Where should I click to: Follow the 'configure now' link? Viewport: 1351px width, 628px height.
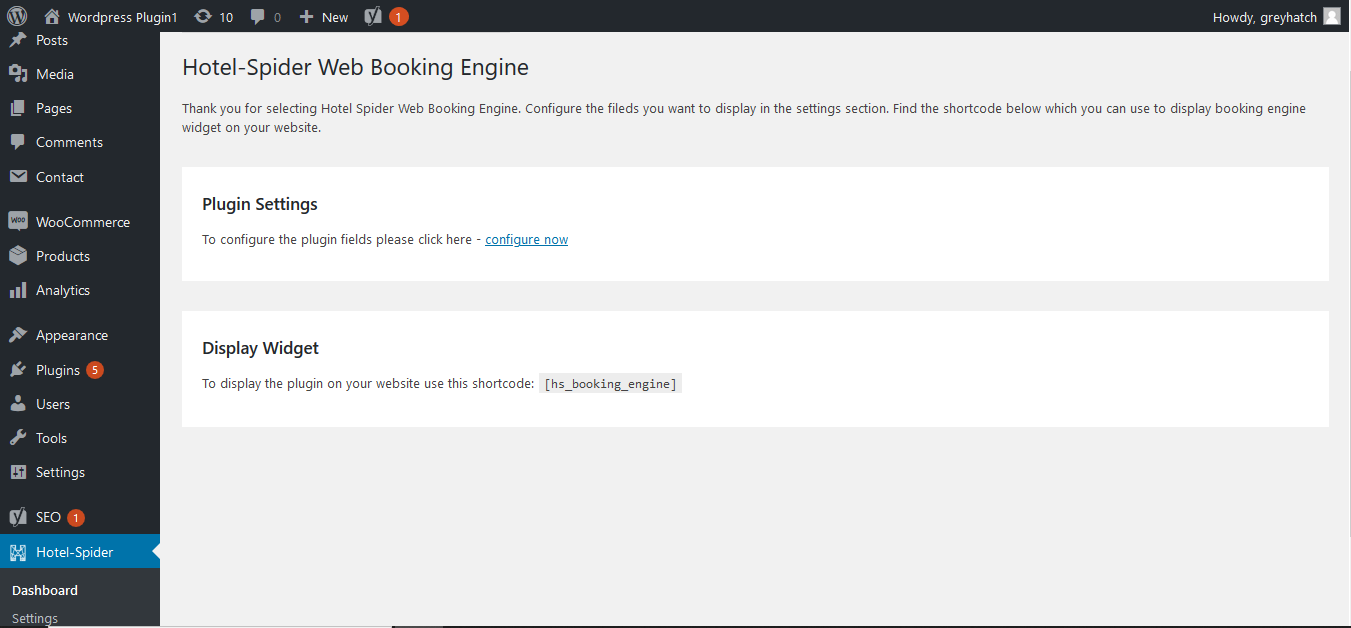coord(526,240)
